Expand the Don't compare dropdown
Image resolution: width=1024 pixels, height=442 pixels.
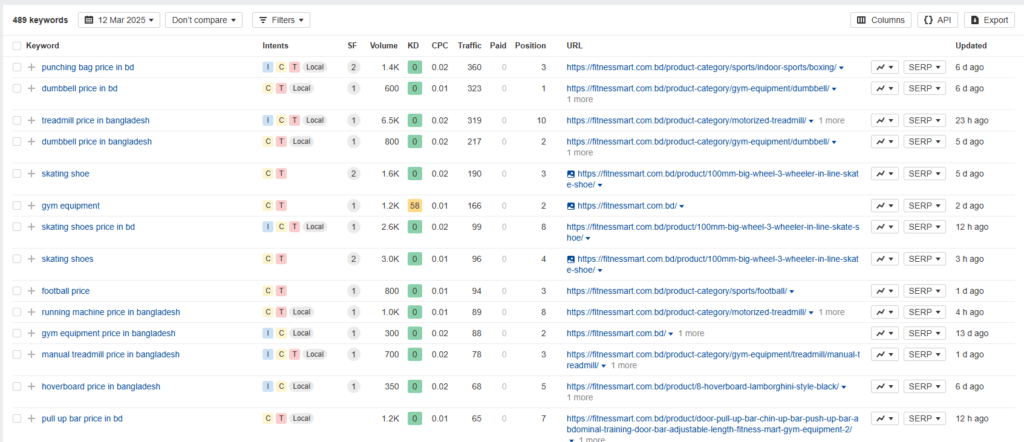tap(204, 20)
